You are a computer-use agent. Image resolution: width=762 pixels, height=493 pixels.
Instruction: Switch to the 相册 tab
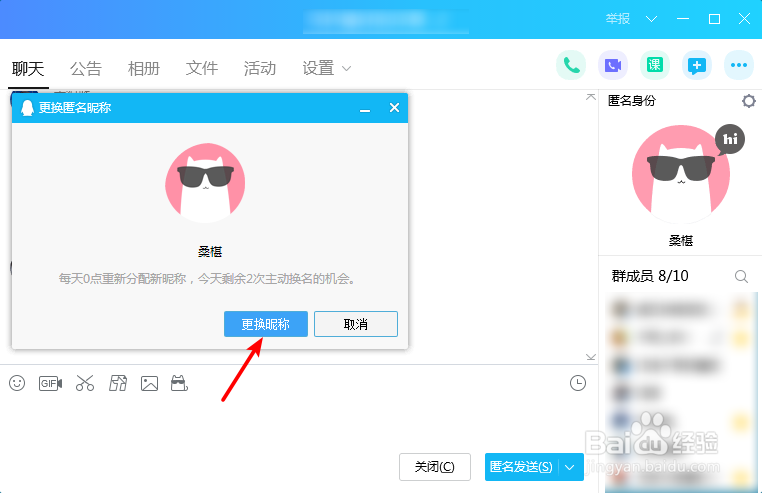tap(144, 69)
